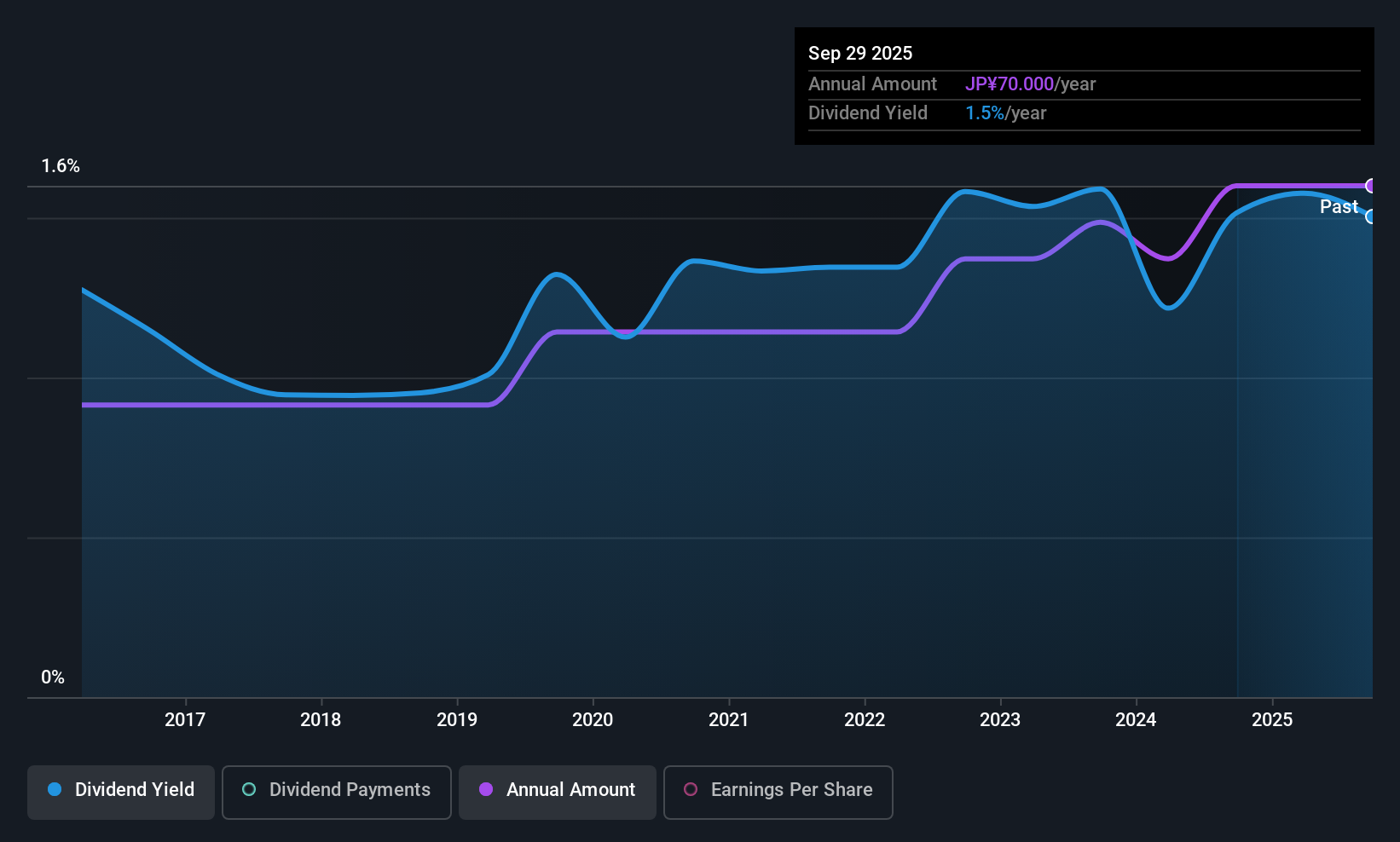Click the 'Past' label on chart
Screen dimensions: 1400x842
click(1339, 207)
